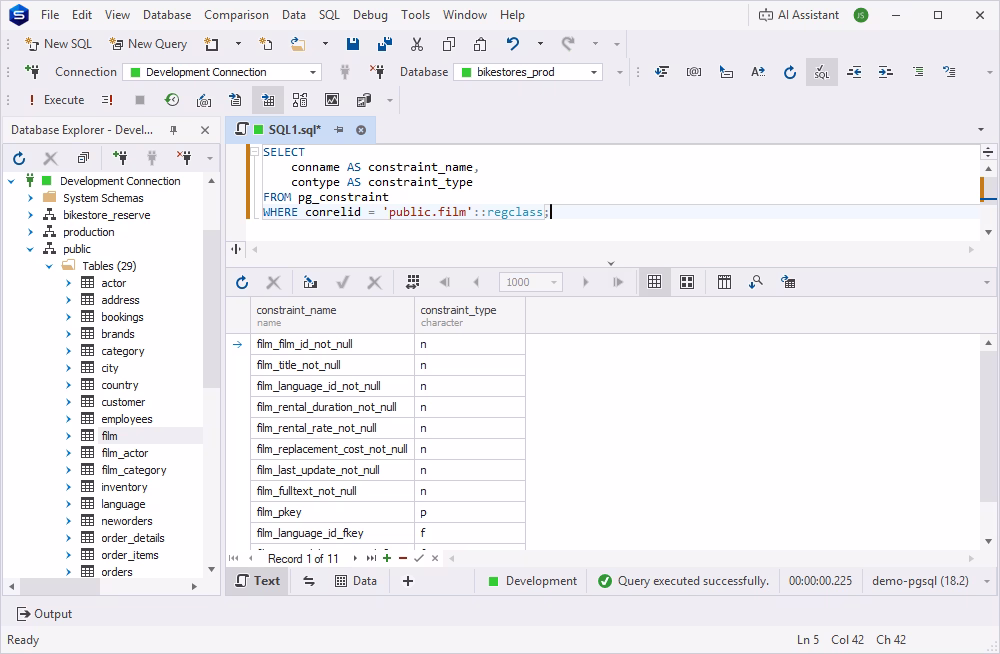Click the Uncomment Selection icon
The width and height of the screenshot is (1000, 654).
(x=950, y=71)
